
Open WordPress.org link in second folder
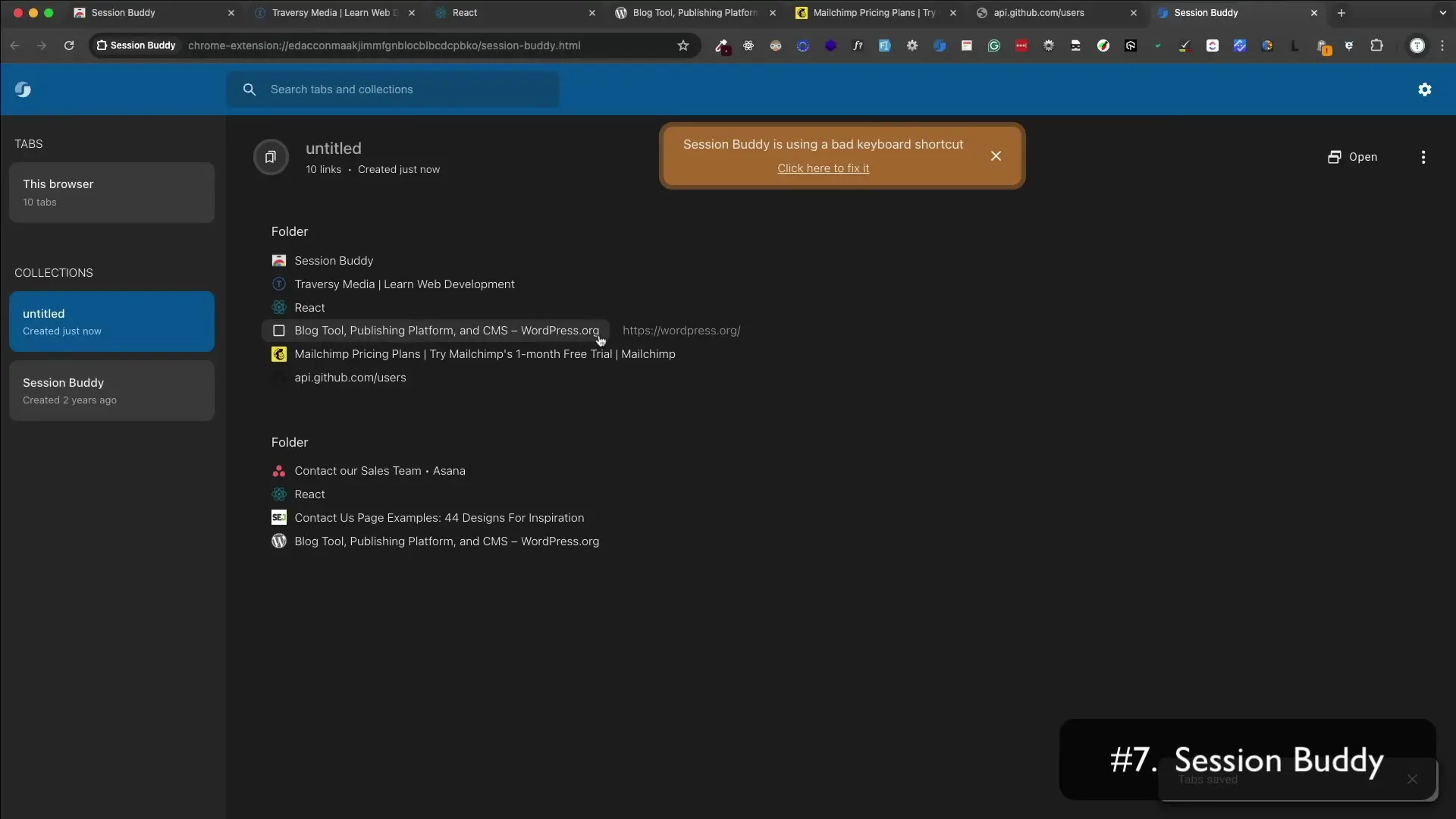(x=447, y=541)
